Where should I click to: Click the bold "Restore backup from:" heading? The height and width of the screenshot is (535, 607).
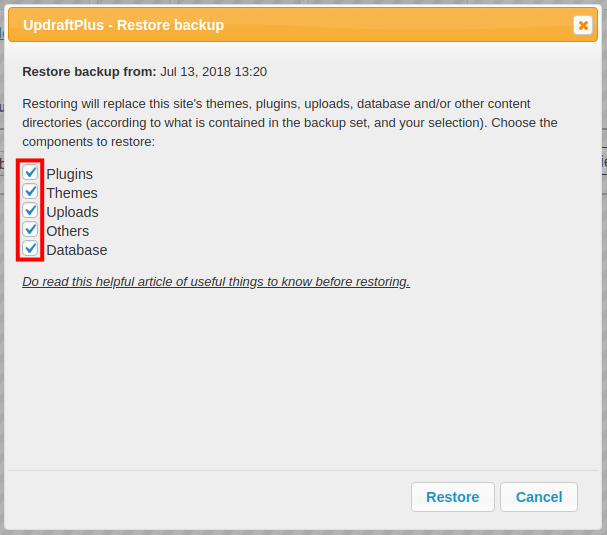click(89, 72)
